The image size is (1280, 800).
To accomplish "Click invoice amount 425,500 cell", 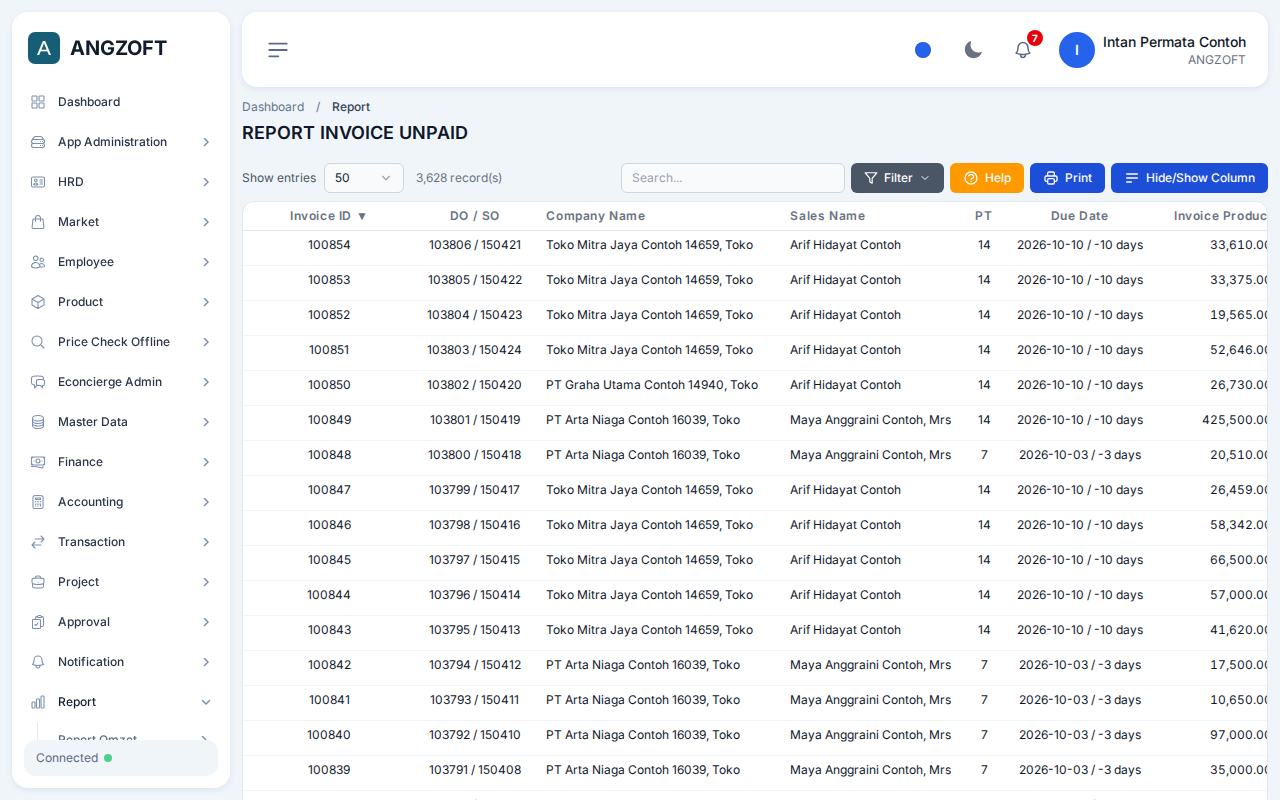I will click(x=1235, y=420).
